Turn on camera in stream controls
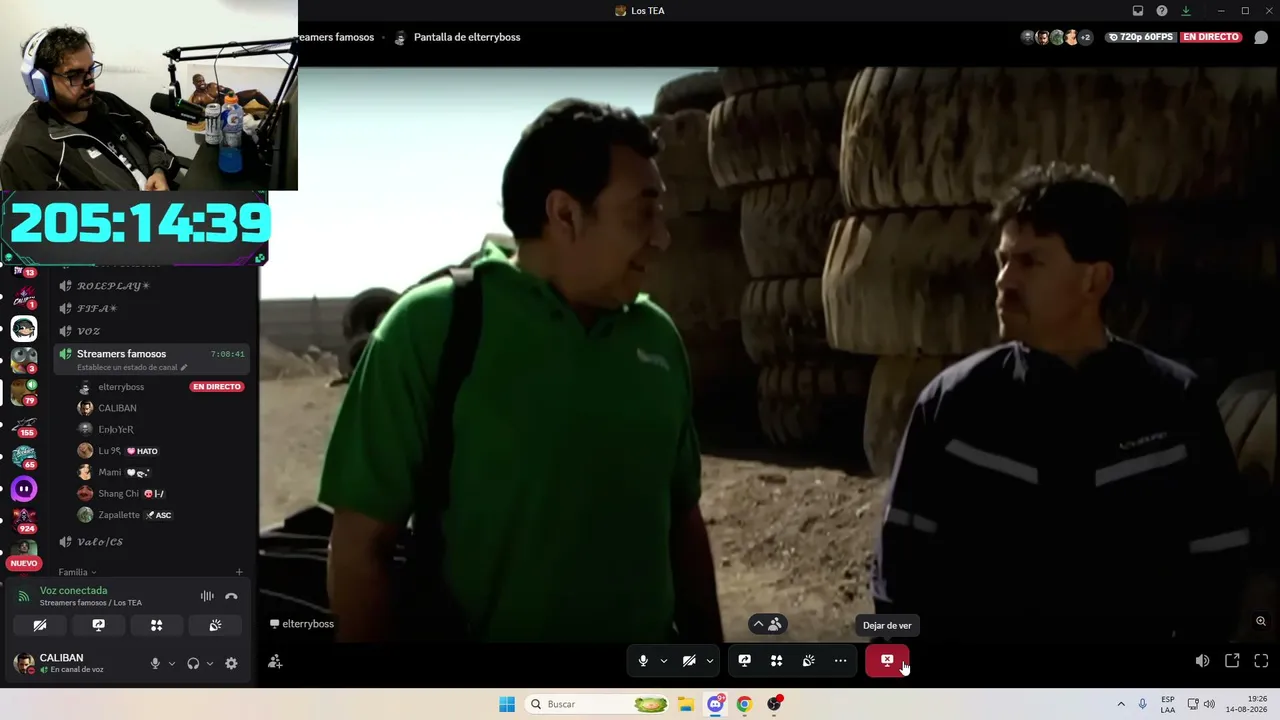1280x720 pixels. coord(689,661)
